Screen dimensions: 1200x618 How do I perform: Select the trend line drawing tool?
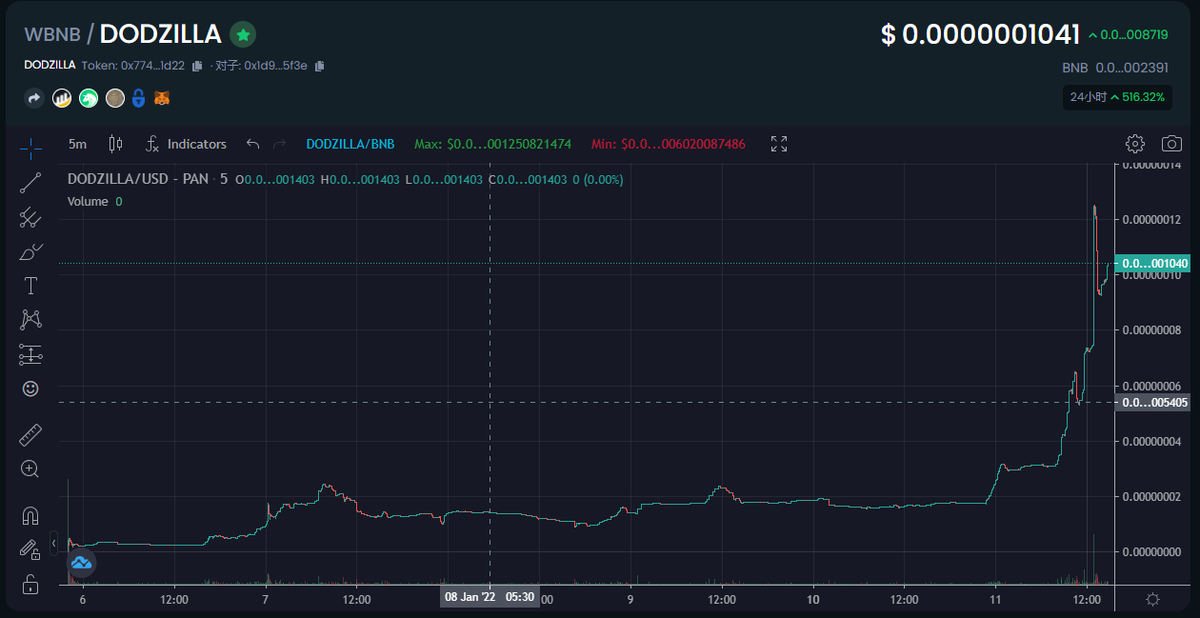point(31,182)
